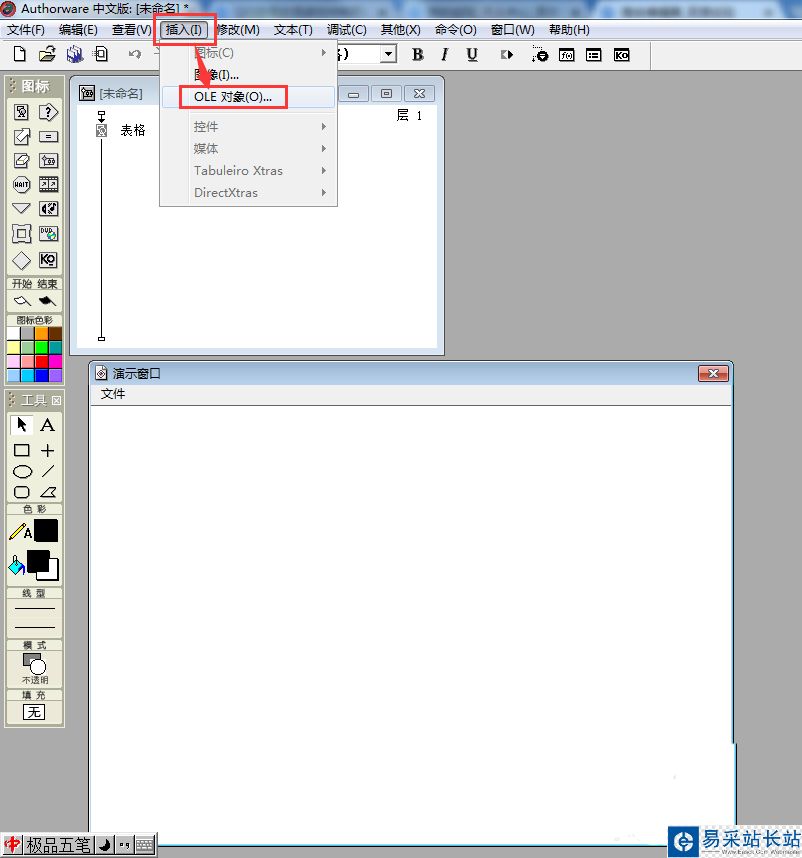Select the ellipse tool in toolbox
Image resolution: width=802 pixels, height=858 pixels.
[x=22, y=472]
